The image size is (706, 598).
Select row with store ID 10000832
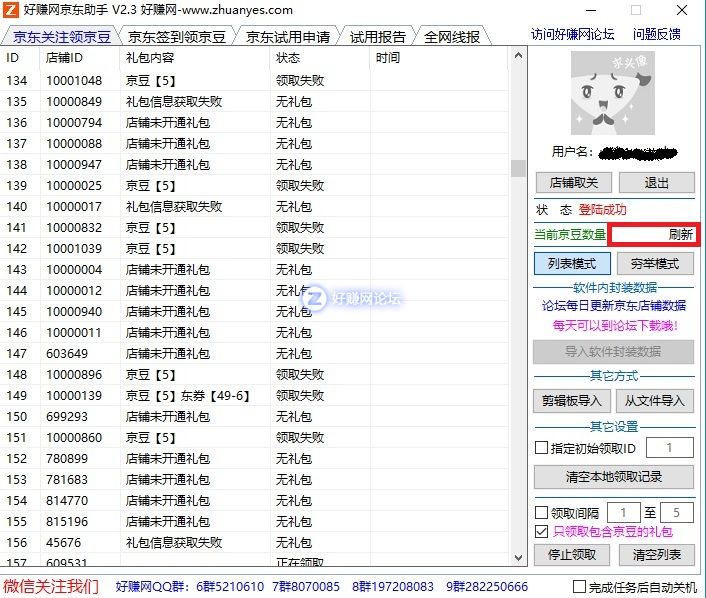(254, 227)
